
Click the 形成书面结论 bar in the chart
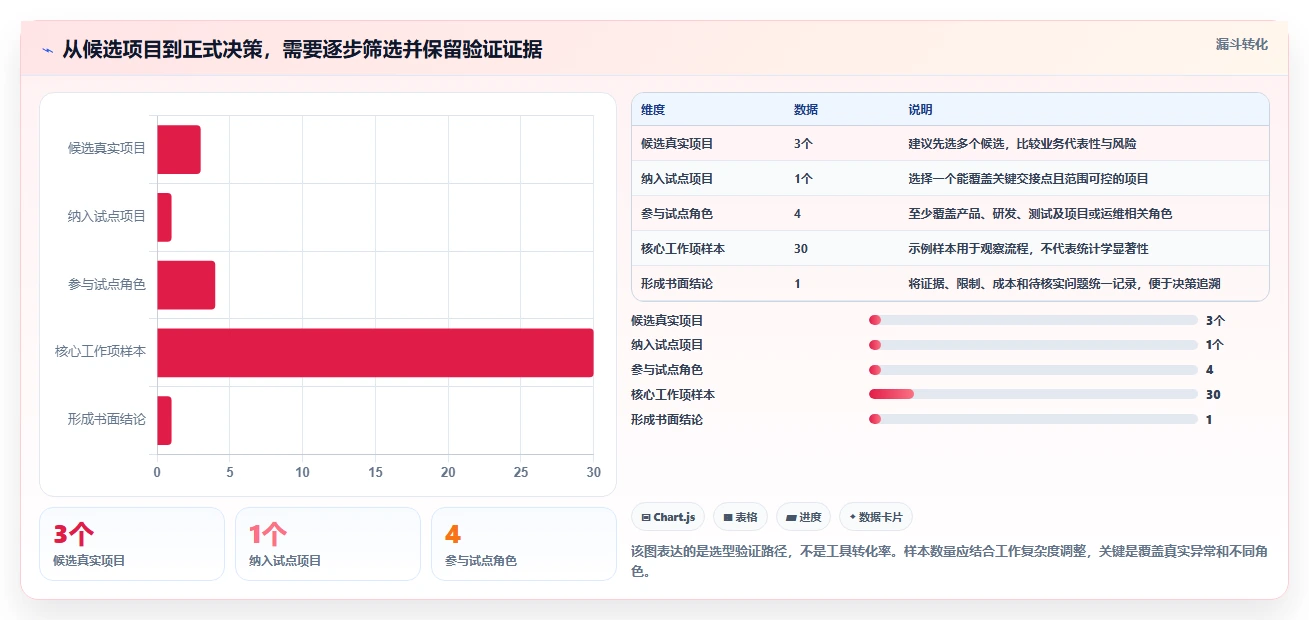pos(164,421)
